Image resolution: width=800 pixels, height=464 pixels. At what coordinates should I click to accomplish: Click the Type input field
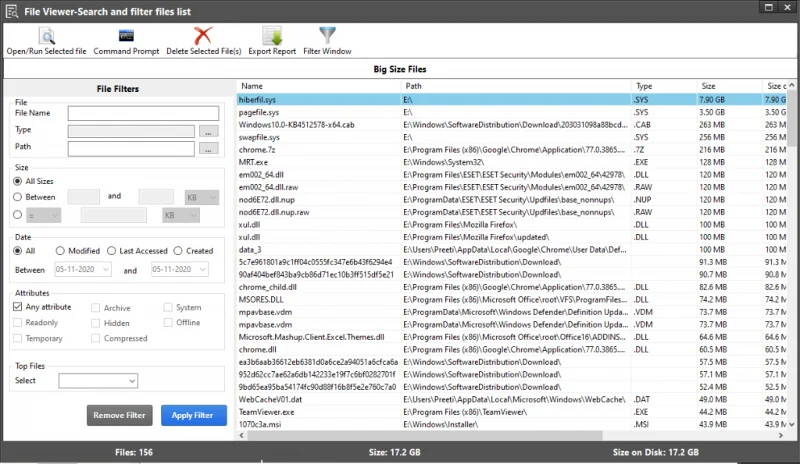pyautogui.click(x=131, y=132)
